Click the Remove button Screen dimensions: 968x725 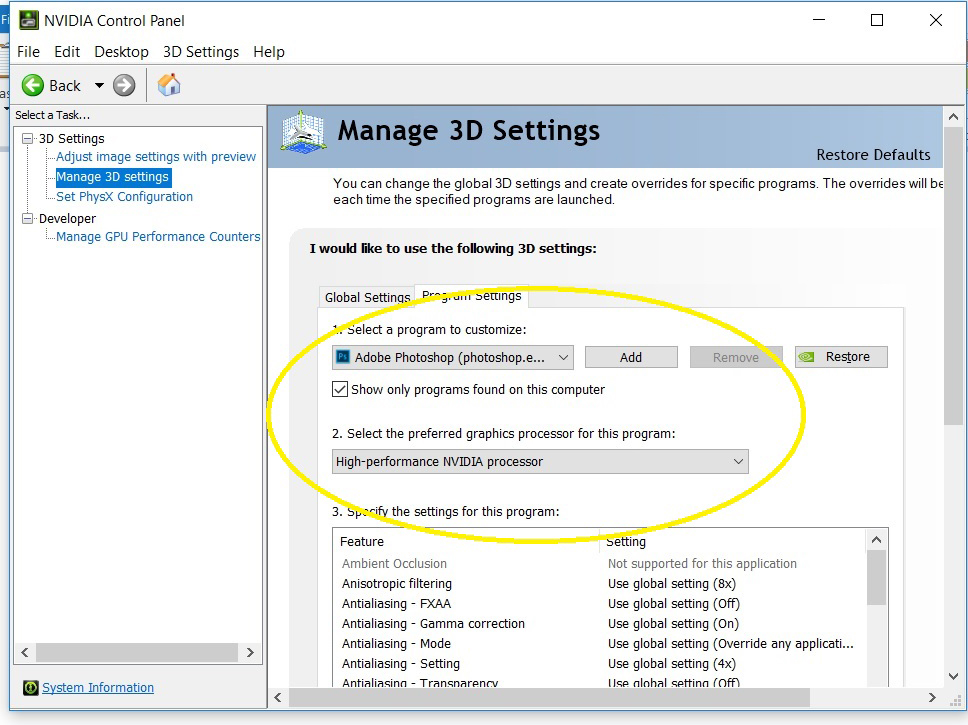736,357
